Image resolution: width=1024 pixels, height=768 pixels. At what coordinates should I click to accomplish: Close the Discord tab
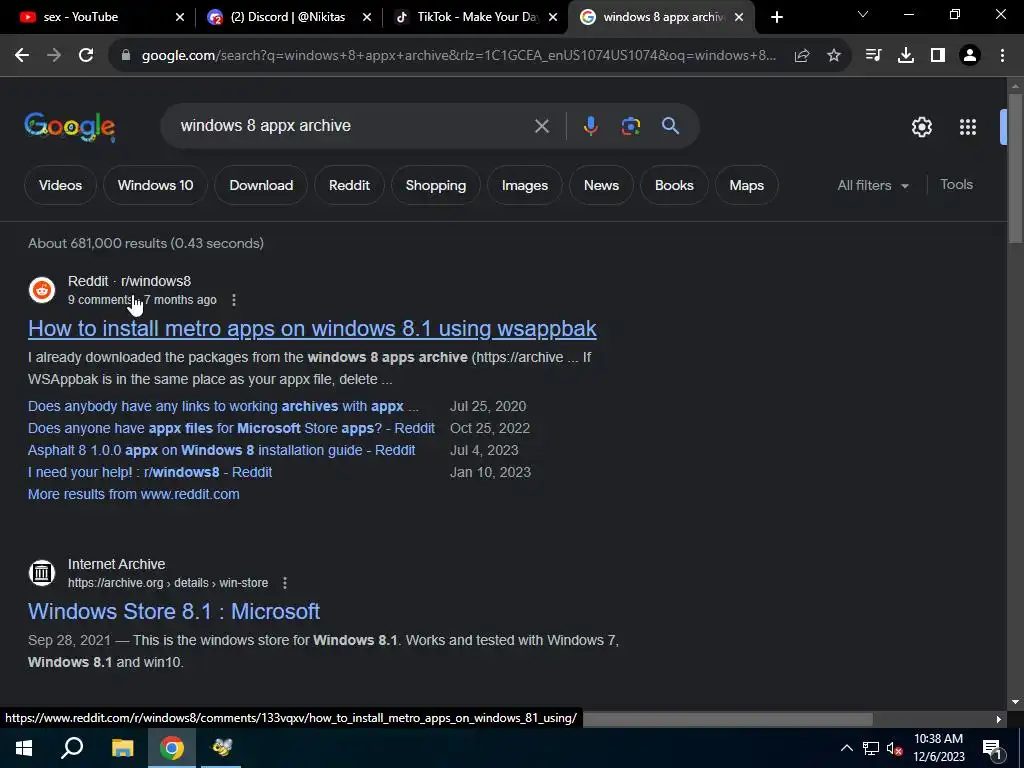367,18
